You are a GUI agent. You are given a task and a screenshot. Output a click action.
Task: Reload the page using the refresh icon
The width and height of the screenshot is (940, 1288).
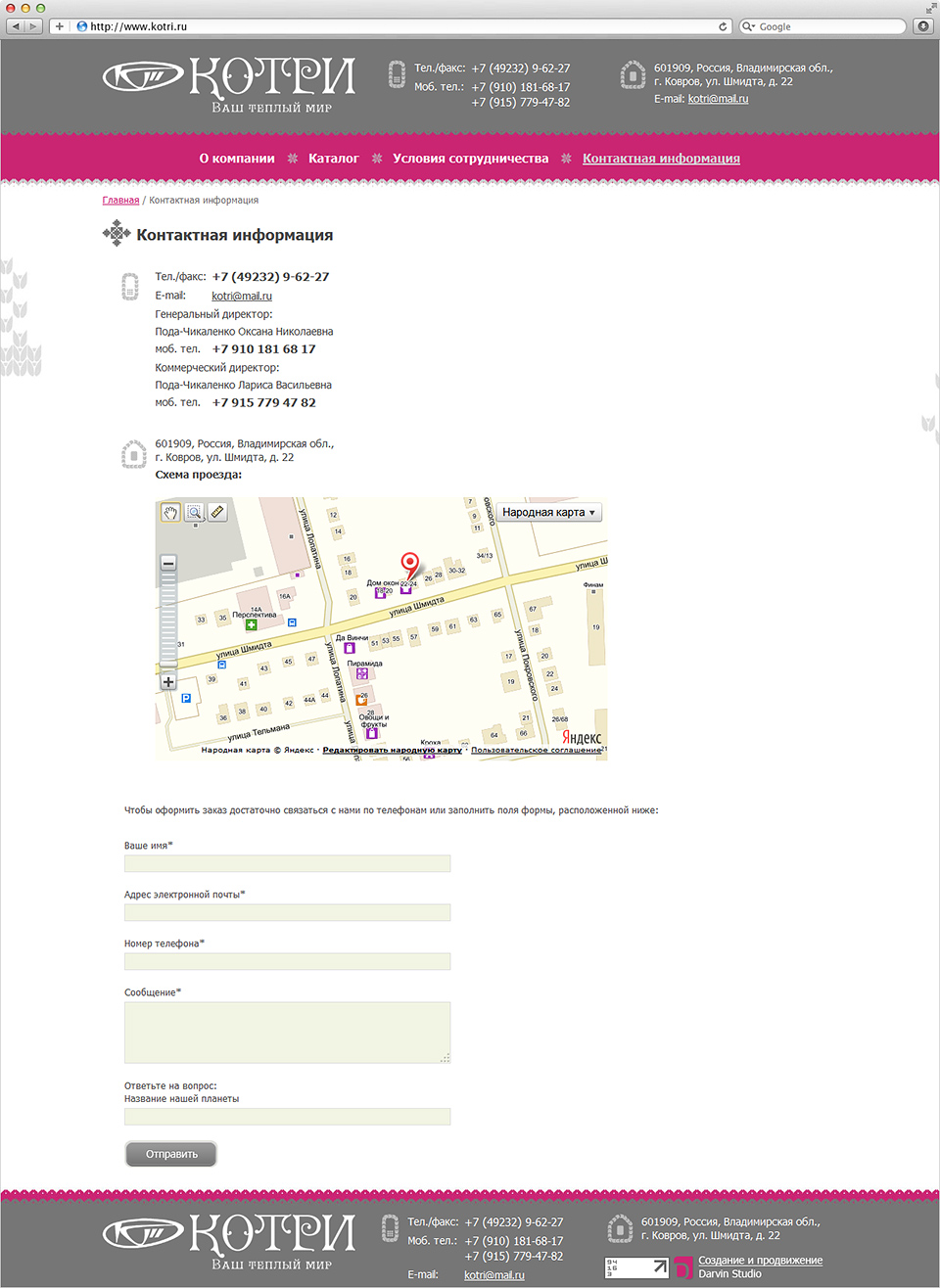pos(723,26)
